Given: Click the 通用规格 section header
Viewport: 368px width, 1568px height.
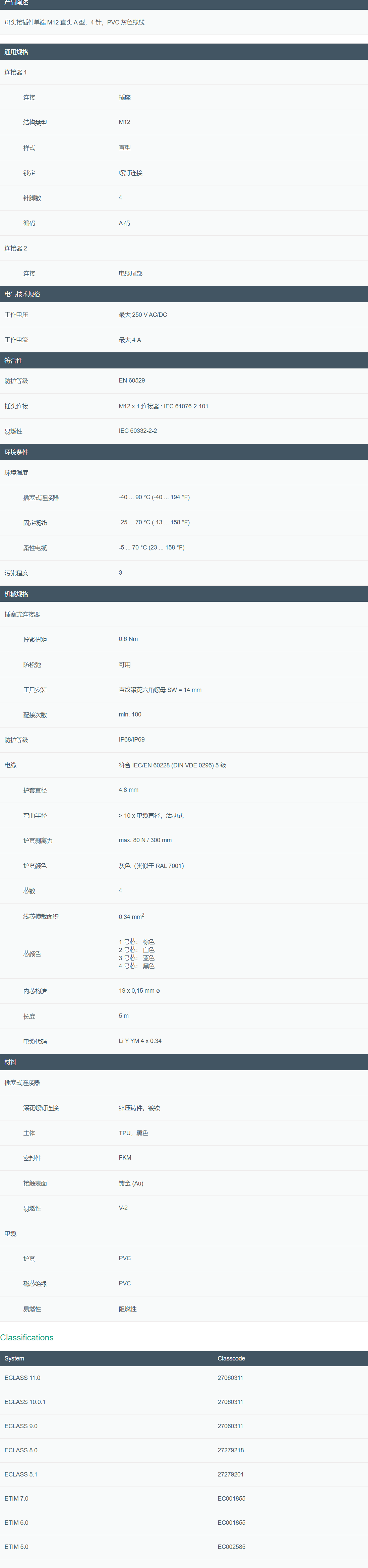Looking at the screenshot, I should pos(16,52).
